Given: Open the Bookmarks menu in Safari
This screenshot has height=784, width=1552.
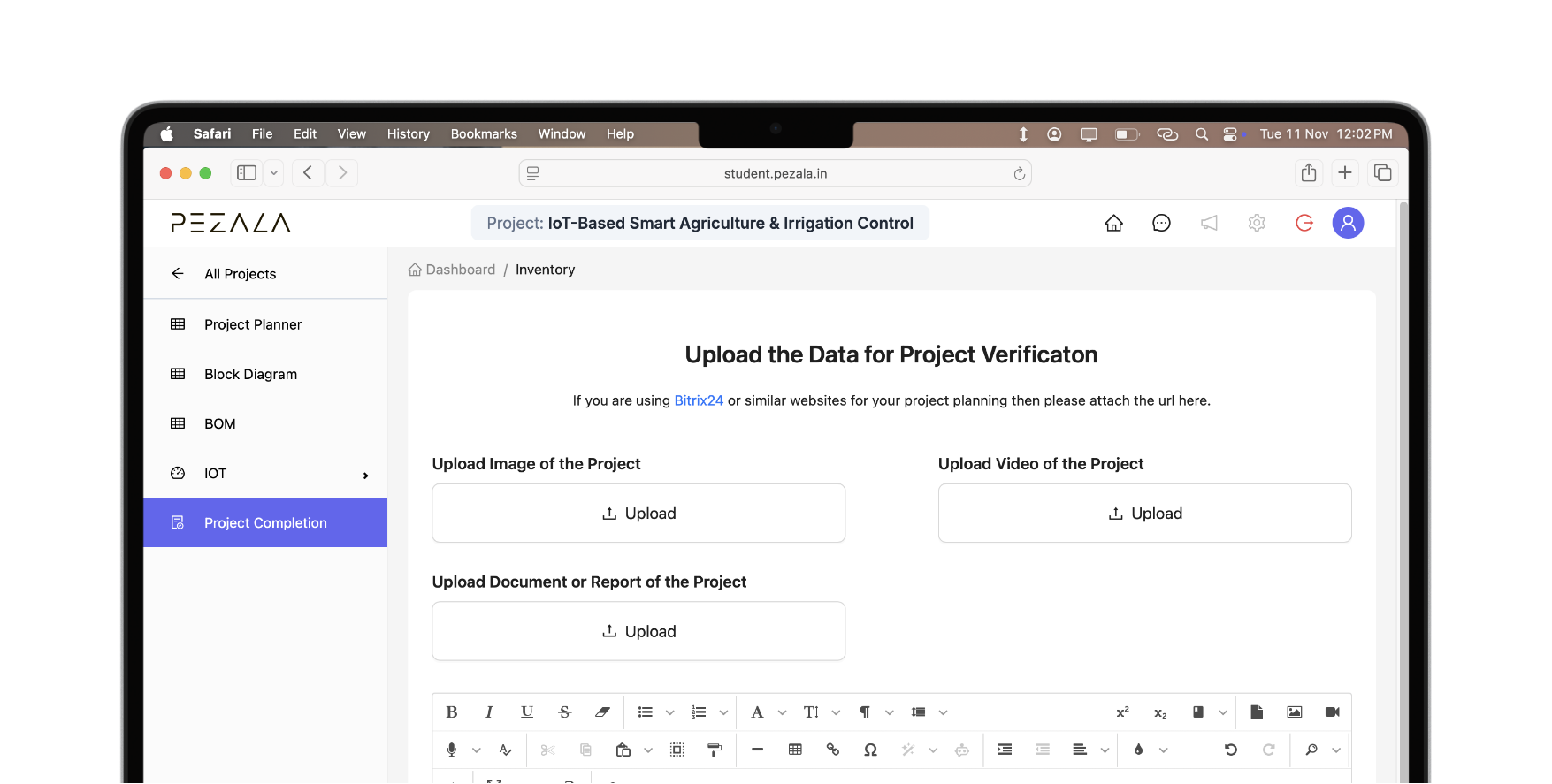Looking at the screenshot, I should (483, 133).
